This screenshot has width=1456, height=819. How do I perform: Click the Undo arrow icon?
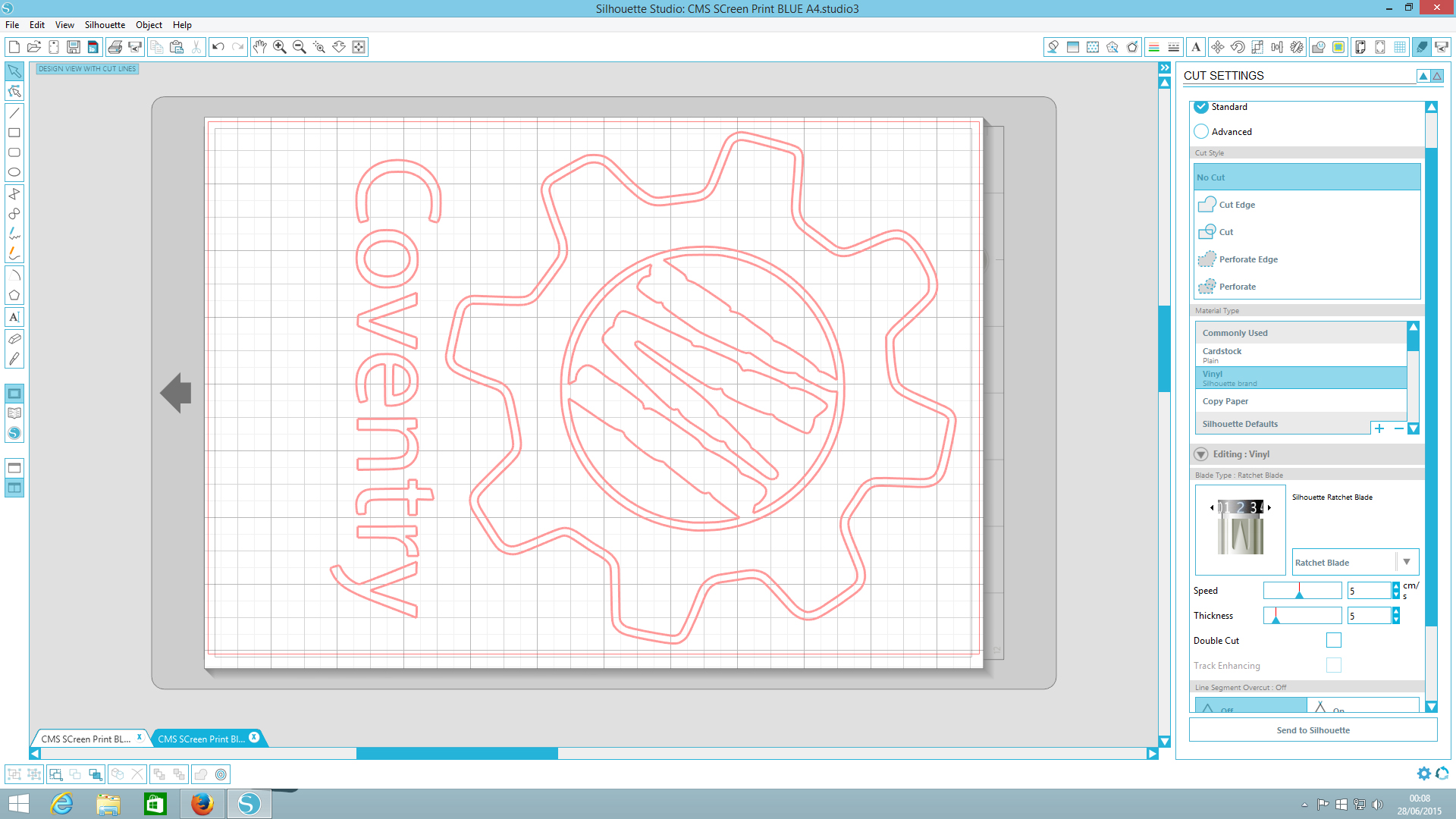tap(218, 47)
